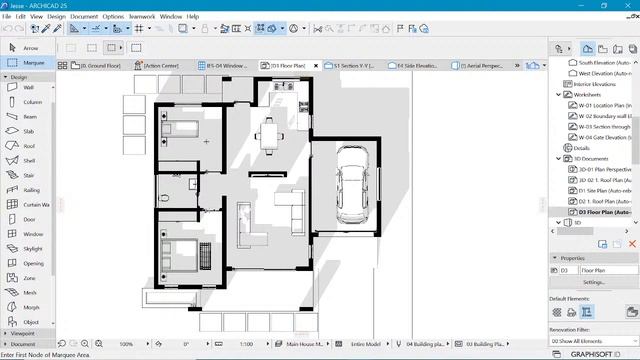640x360 pixels.
Task: Click the Floor Plan name field
Action: tap(609, 270)
